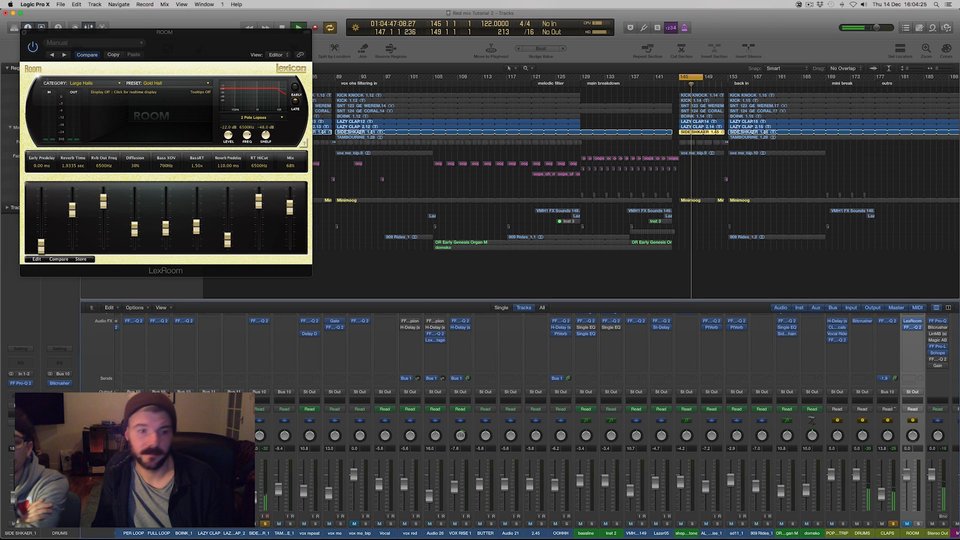Click the Split by Locators scissors icon
Screen dimensions: 960x540
pos(334,48)
